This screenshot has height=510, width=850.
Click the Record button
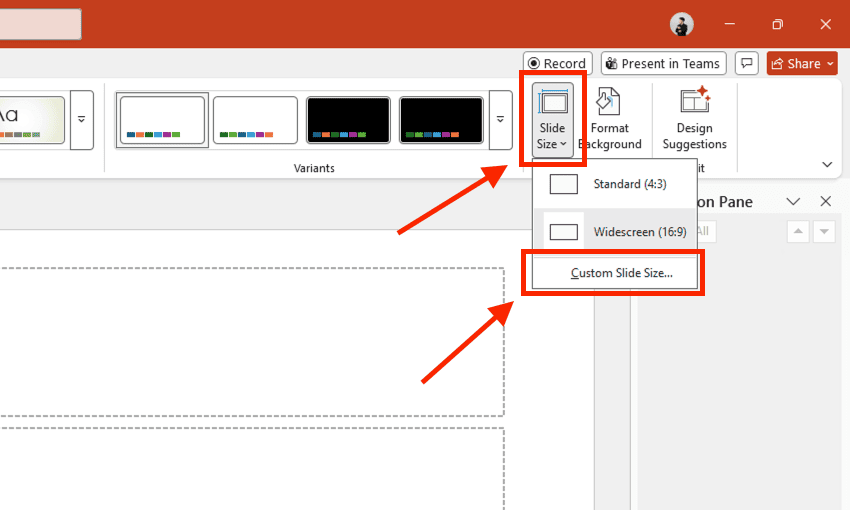pyautogui.click(x=557, y=63)
